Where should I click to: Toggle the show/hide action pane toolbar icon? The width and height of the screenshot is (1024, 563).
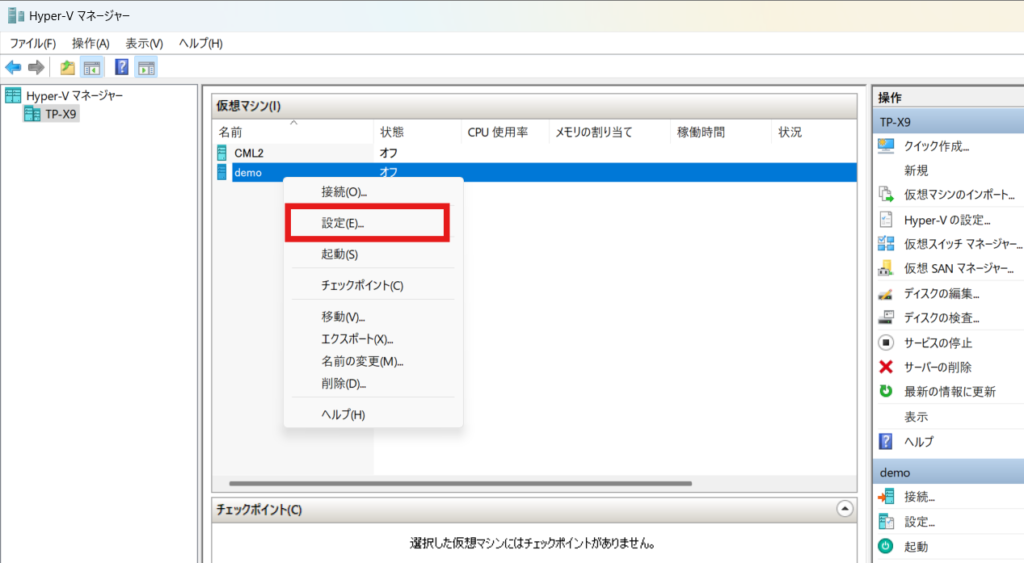point(146,67)
